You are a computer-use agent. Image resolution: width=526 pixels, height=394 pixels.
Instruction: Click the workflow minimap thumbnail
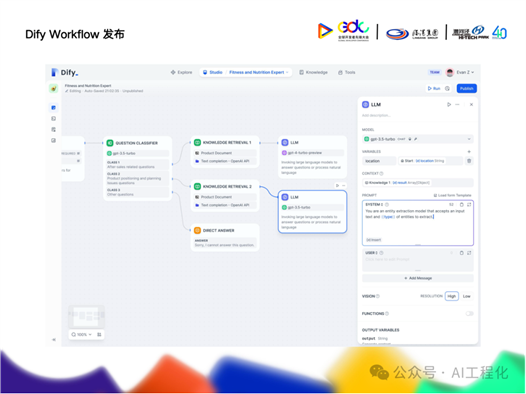click(x=87, y=316)
